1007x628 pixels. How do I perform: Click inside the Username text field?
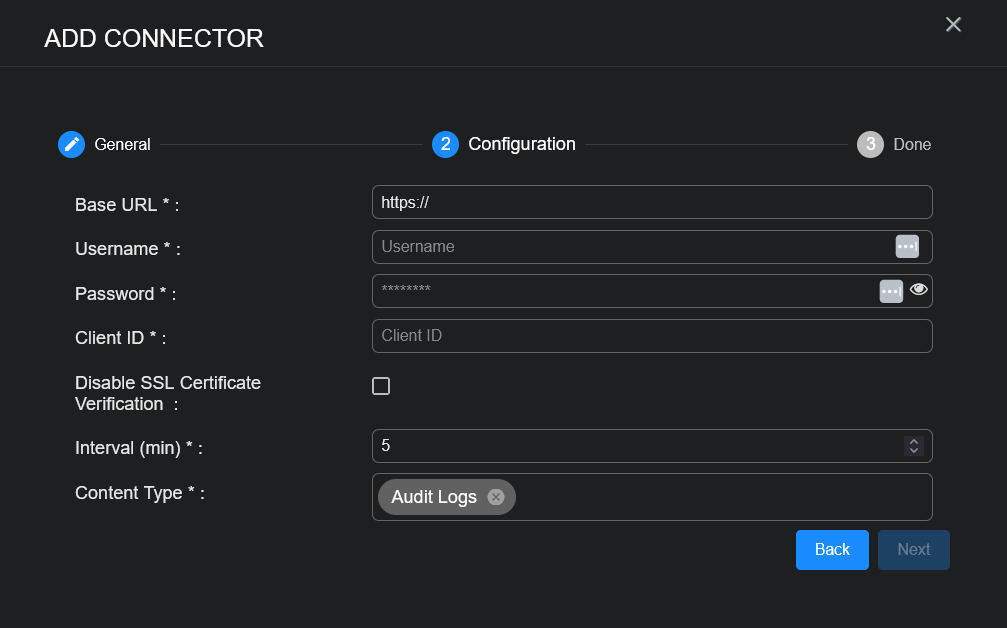tap(630, 247)
